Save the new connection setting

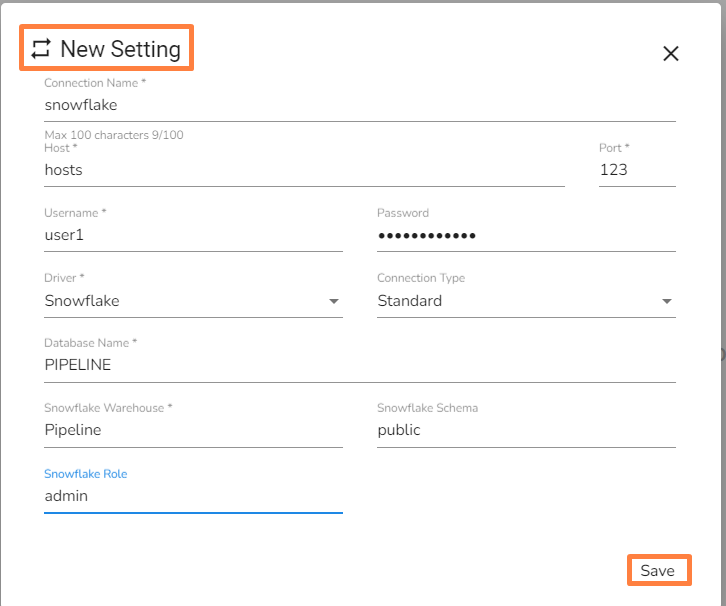[658, 570]
